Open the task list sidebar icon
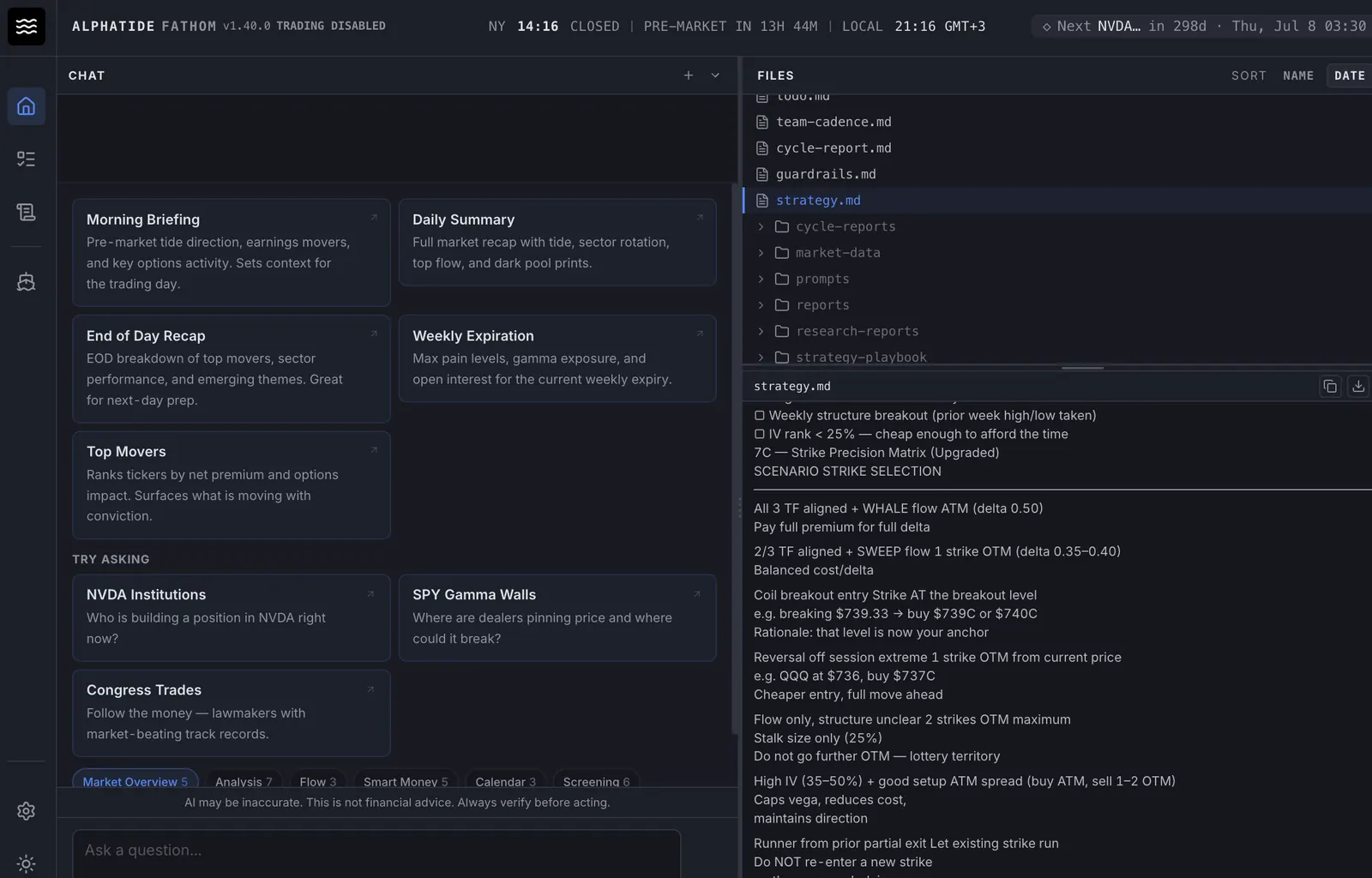Screen dimensions: 1372x878 pyautogui.click(x=27, y=159)
